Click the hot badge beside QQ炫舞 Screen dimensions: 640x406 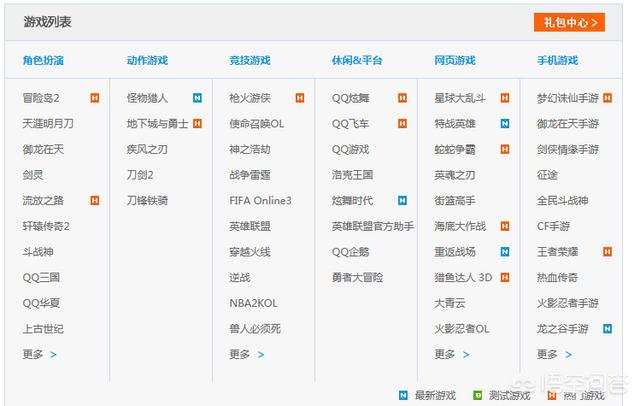[402, 98]
